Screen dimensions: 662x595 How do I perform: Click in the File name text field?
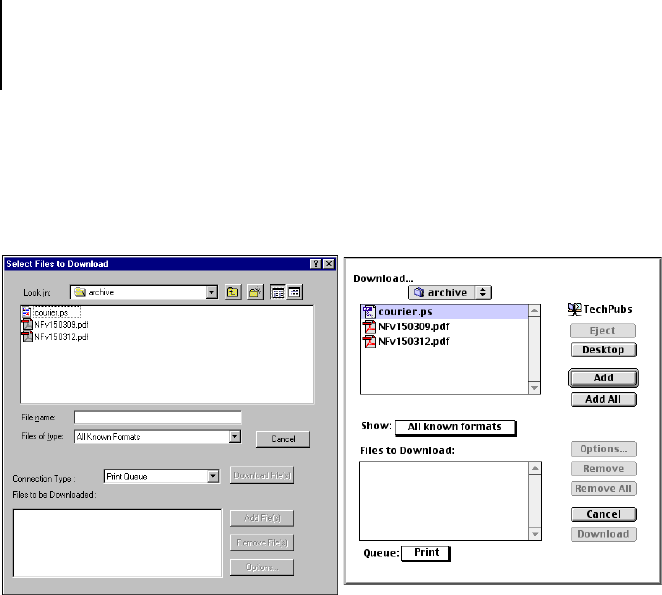[x=158, y=417]
